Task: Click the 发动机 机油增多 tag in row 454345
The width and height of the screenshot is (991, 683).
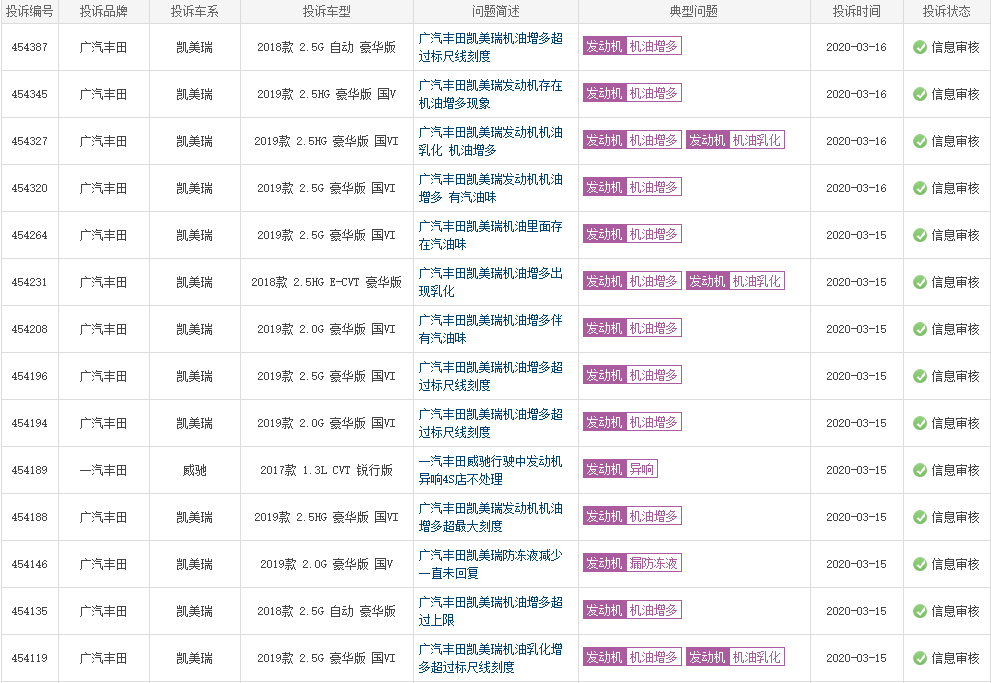Action: coord(632,94)
